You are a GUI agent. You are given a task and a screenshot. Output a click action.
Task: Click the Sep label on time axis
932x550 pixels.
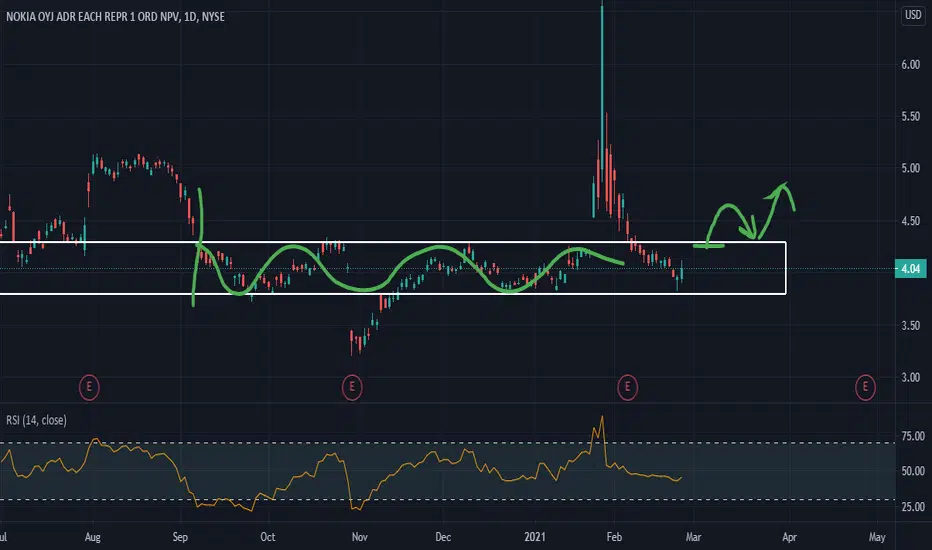[180, 538]
